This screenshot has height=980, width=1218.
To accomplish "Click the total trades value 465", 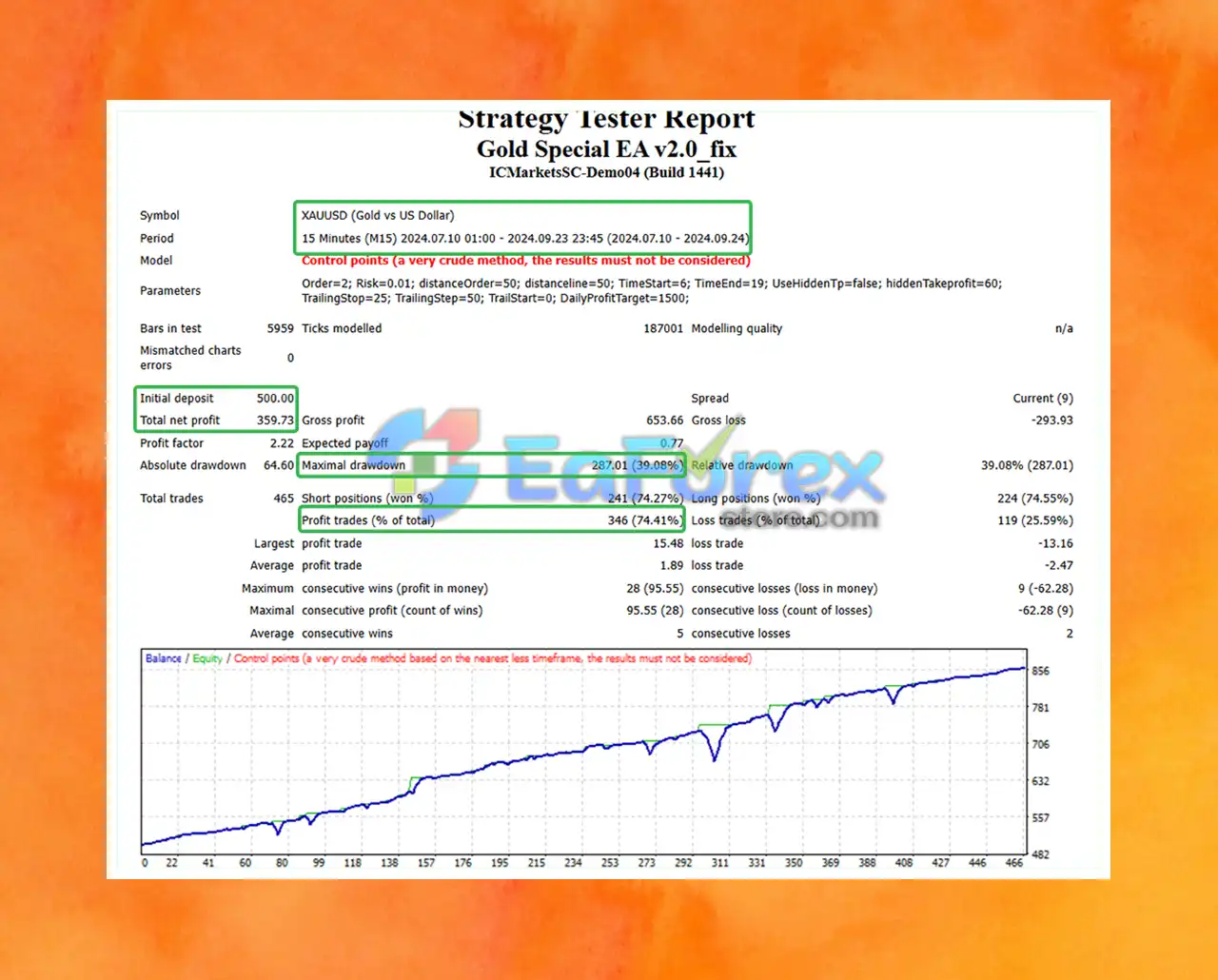I will tap(284, 498).
